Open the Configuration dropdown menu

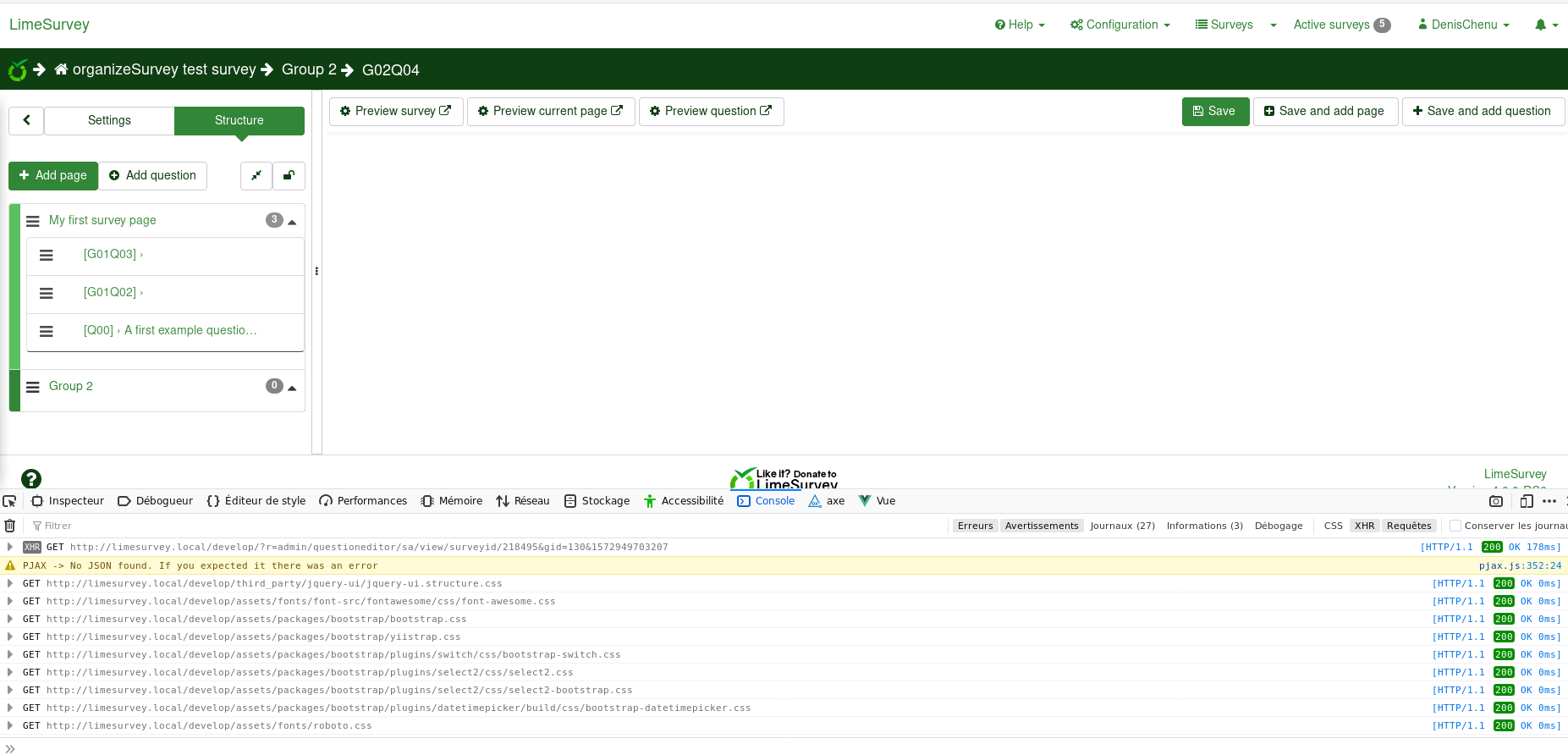(x=1120, y=25)
